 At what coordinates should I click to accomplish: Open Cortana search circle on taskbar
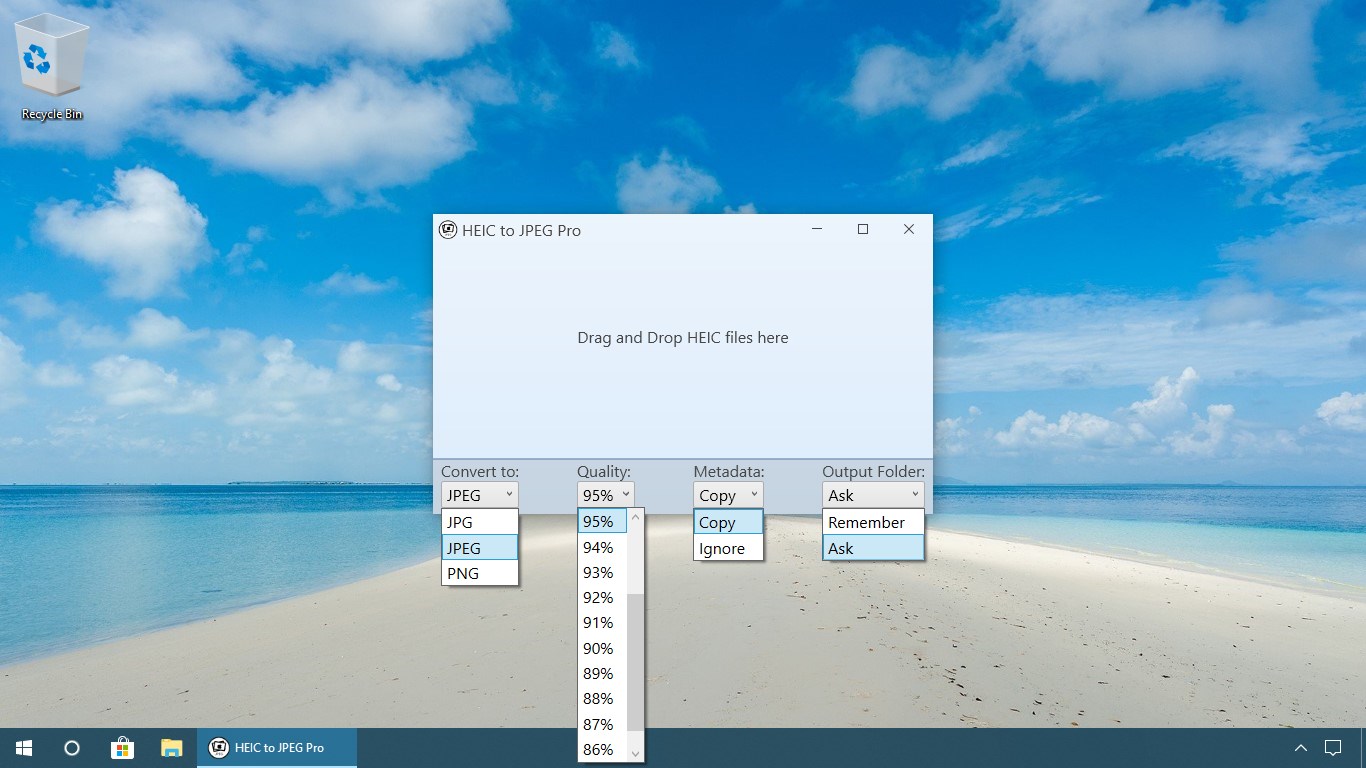point(71,747)
